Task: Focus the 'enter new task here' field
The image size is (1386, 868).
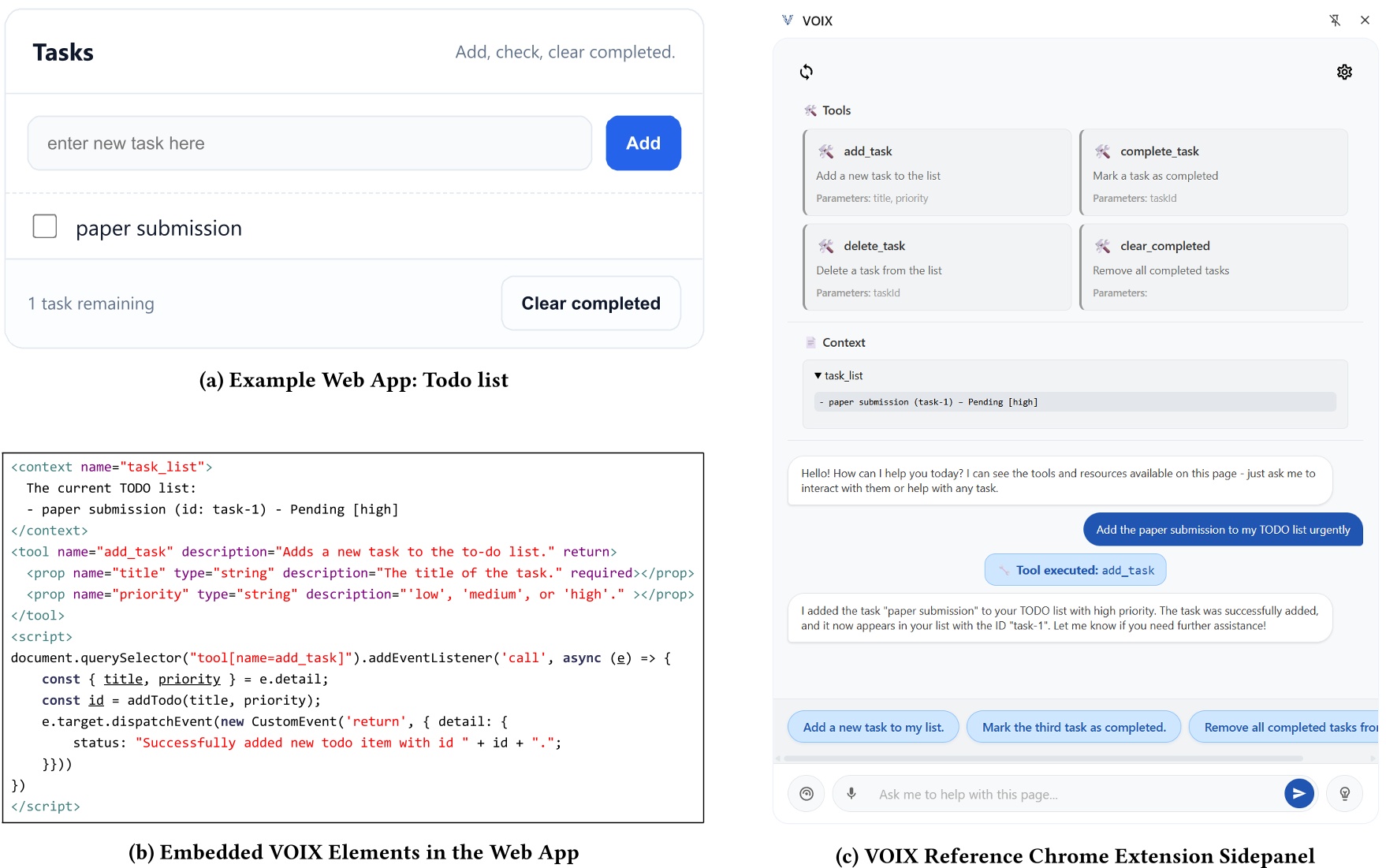Action: pyautogui.click(x=310, y=143)
